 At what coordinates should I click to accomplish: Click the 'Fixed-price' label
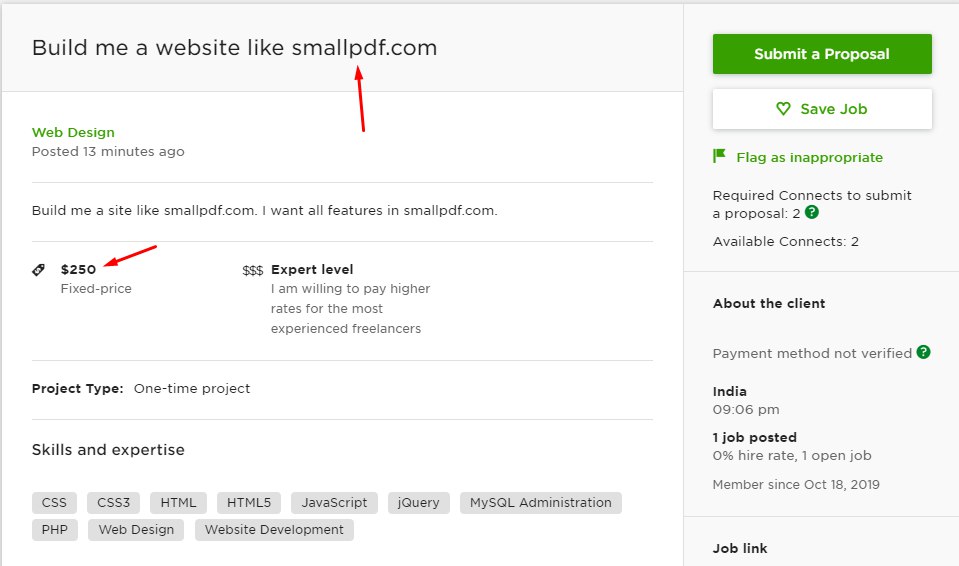96,288
